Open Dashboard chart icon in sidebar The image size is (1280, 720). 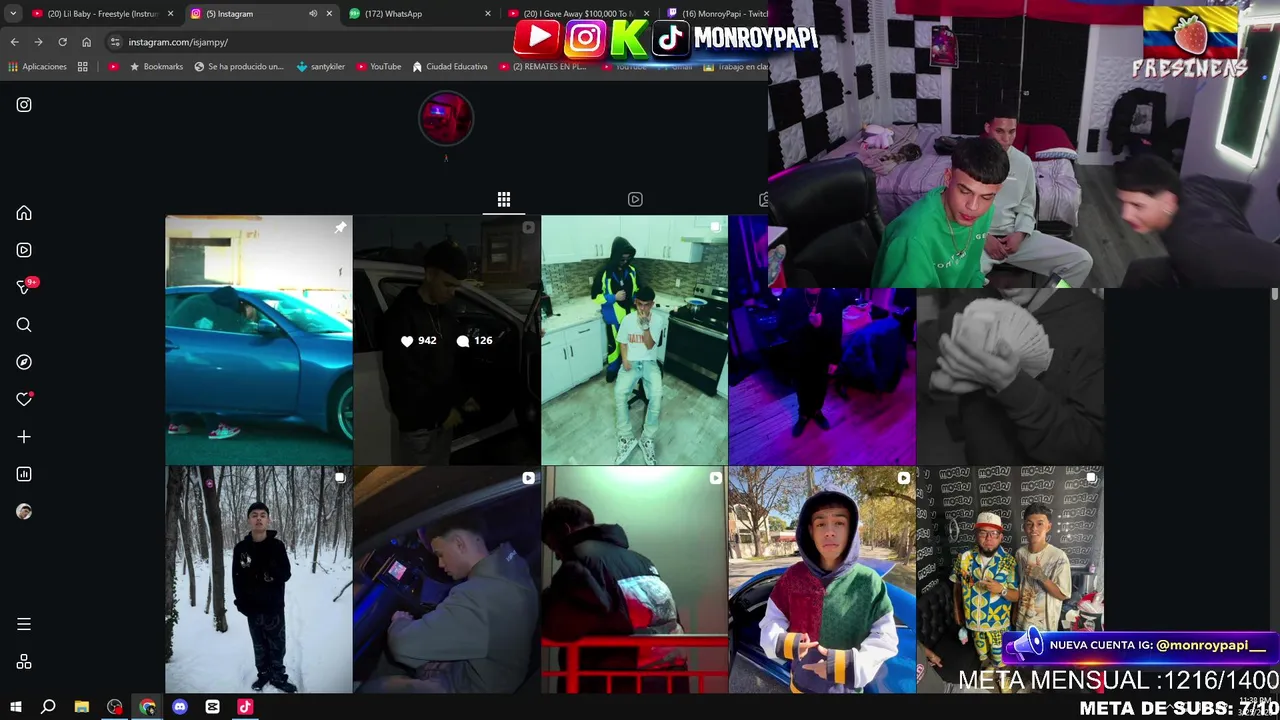pos(24,474)
